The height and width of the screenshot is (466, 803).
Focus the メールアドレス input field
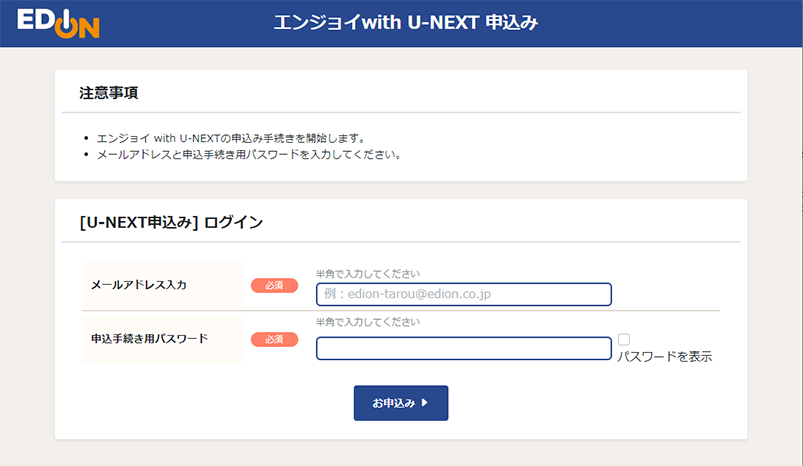coord(463,294)
